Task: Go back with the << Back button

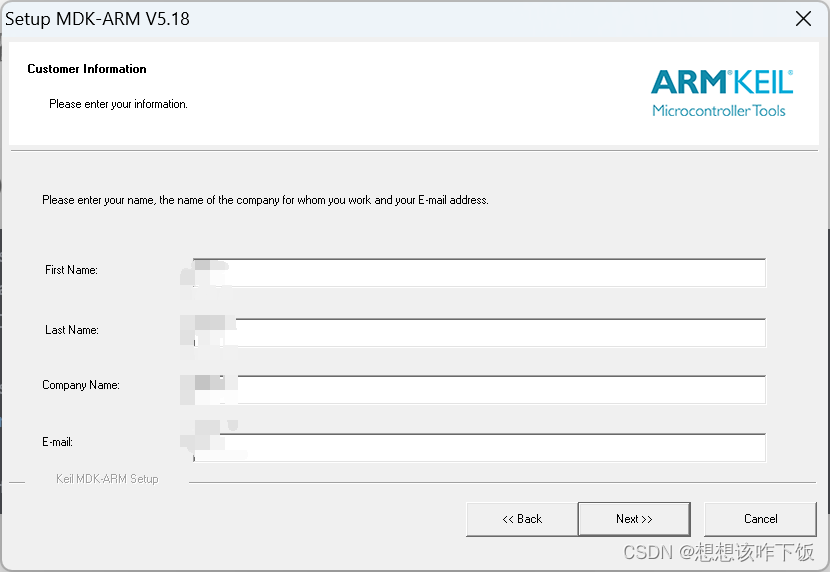Action: tap(522, 519)
